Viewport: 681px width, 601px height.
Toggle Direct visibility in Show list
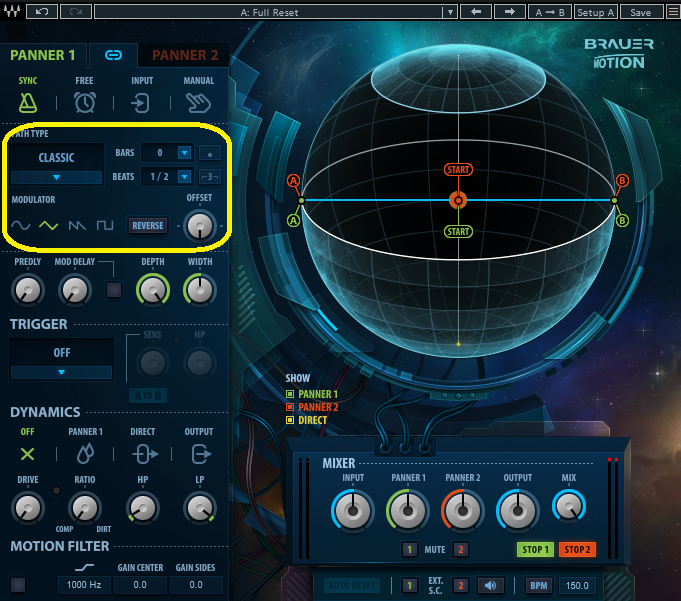[290, 420]
